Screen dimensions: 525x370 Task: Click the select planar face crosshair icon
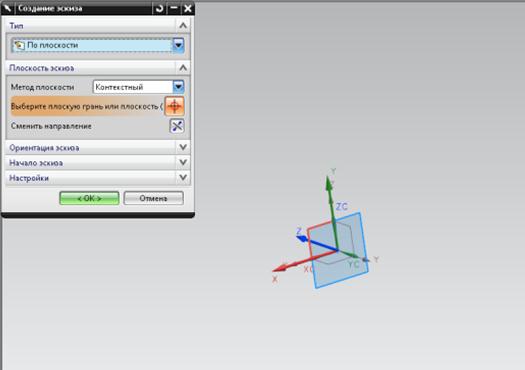pos(174,106)
